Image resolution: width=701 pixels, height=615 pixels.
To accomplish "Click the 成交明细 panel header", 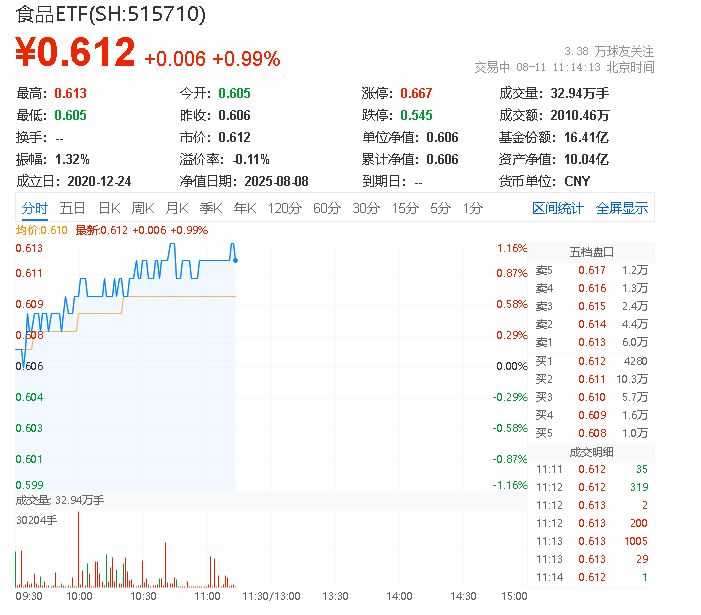I will [x=591, y=452].
